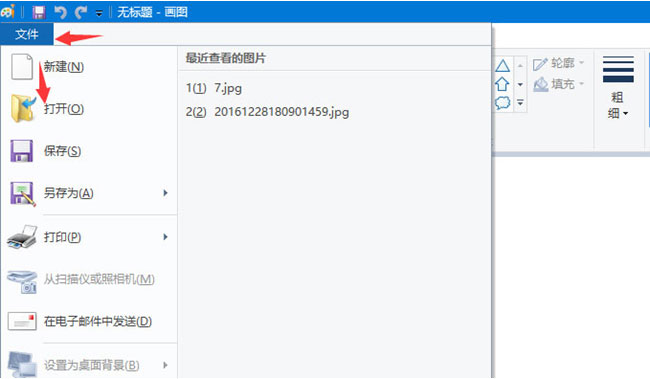Open the quick access toolbar customize dropdown
650x379 pixels.
tap(99, 13)
